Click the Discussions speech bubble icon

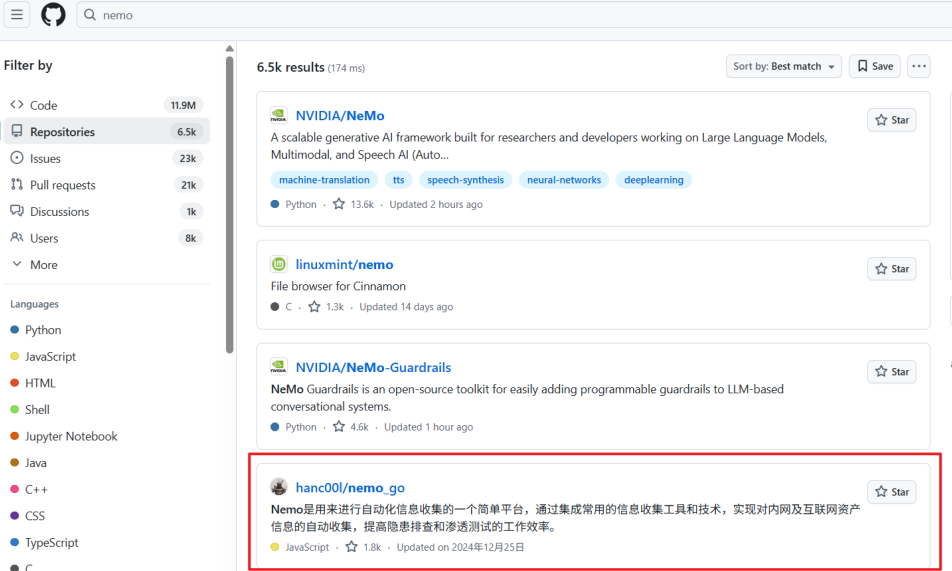click(x=17, y=211)
